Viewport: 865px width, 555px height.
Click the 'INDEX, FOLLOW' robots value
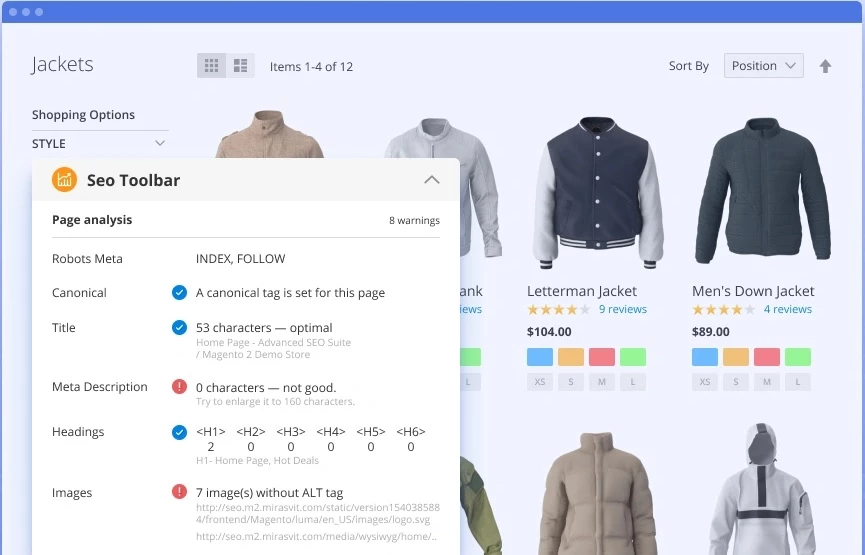click(x=241, y=259)
